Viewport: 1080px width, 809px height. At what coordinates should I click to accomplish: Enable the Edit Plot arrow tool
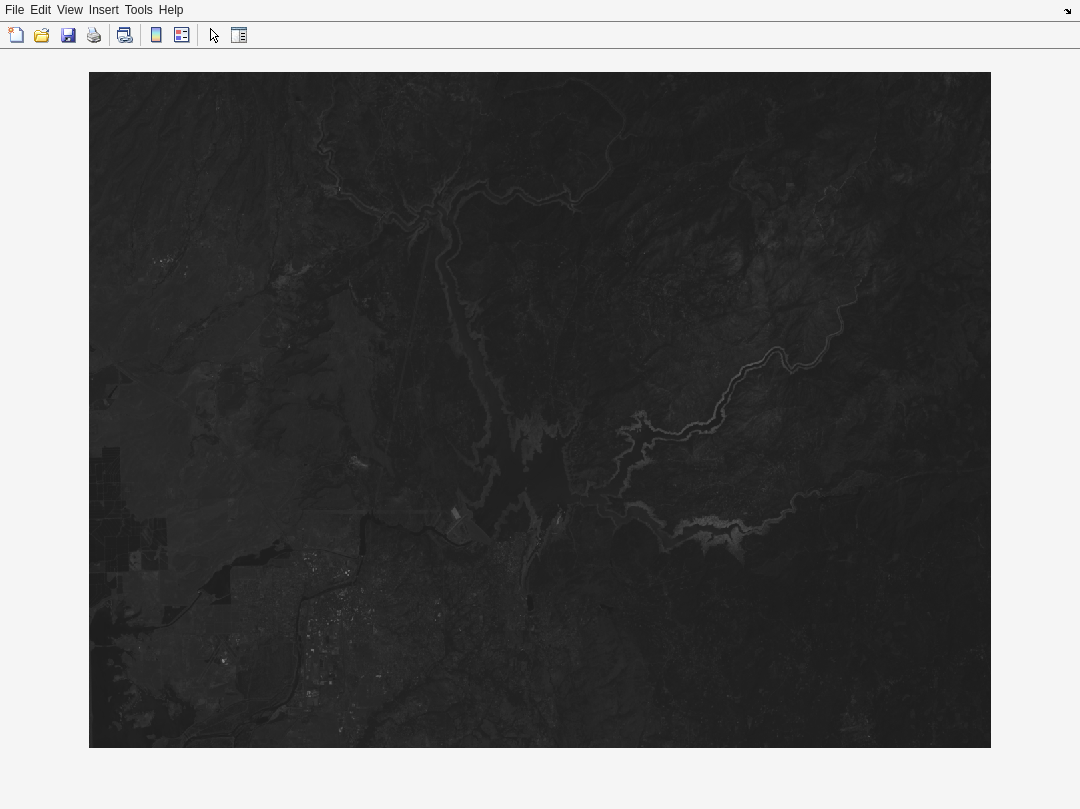point(213,35)
